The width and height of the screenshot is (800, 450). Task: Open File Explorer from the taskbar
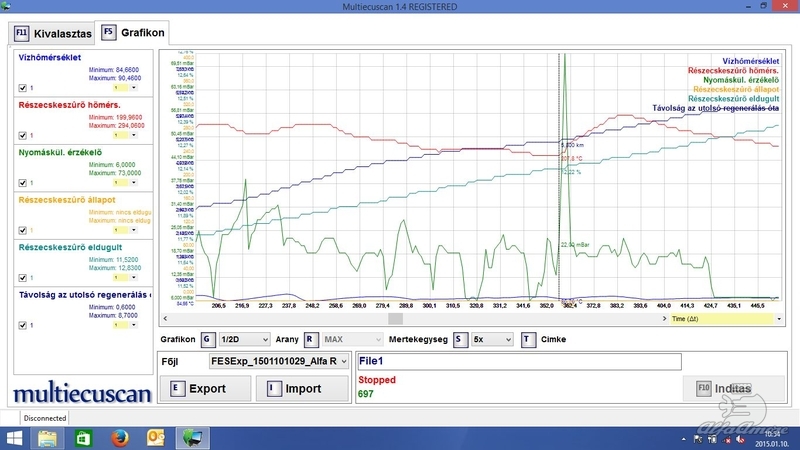(49, 437)
